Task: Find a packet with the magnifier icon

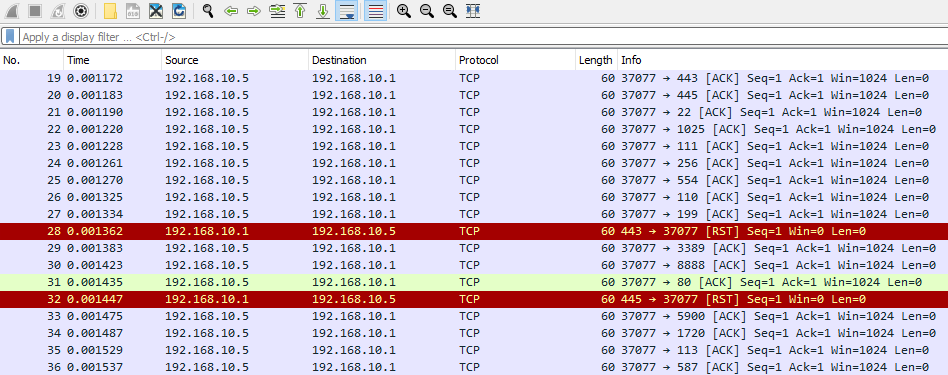Action: pos(208,10)
